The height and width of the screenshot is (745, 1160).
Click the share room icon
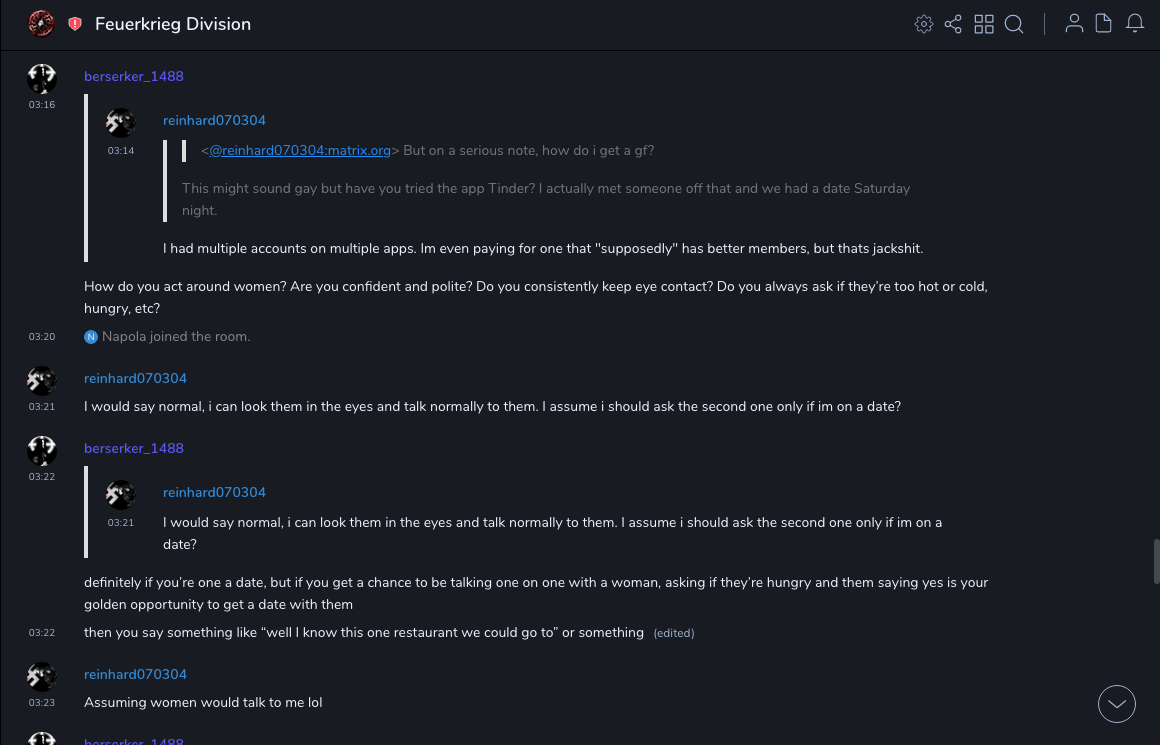pyautogui.click(x=953, y=24)
